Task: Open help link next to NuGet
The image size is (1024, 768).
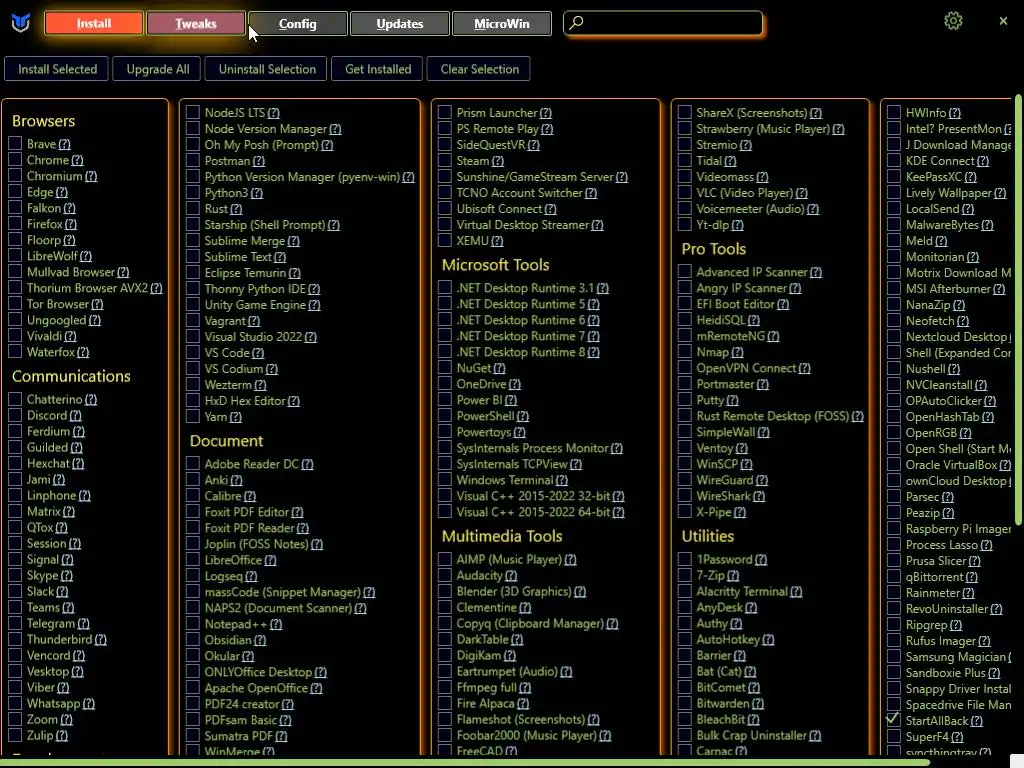Action: click(x=500, y=368)
